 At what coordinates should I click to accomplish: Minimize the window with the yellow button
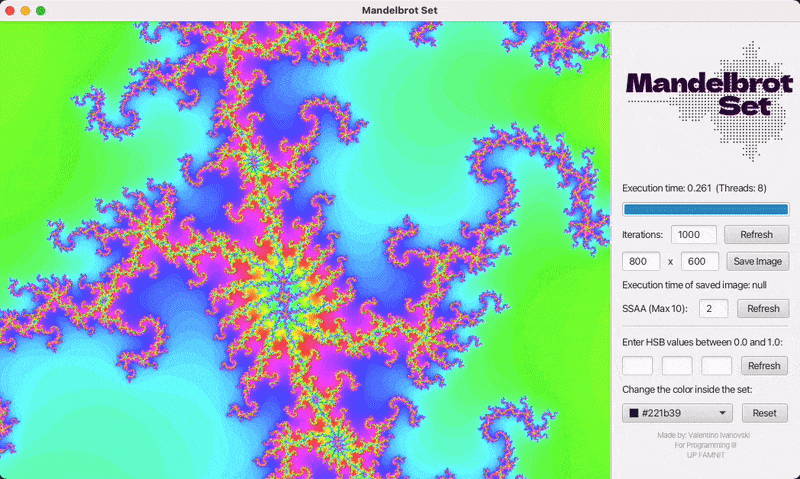click(x=25, y=11)
